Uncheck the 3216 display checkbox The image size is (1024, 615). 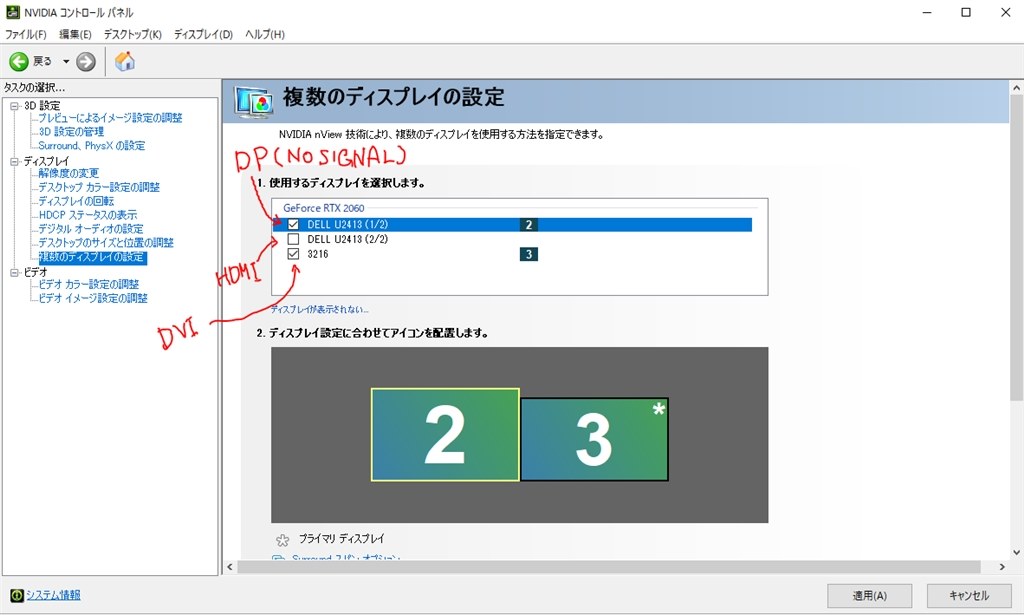[x=293, y=254]
